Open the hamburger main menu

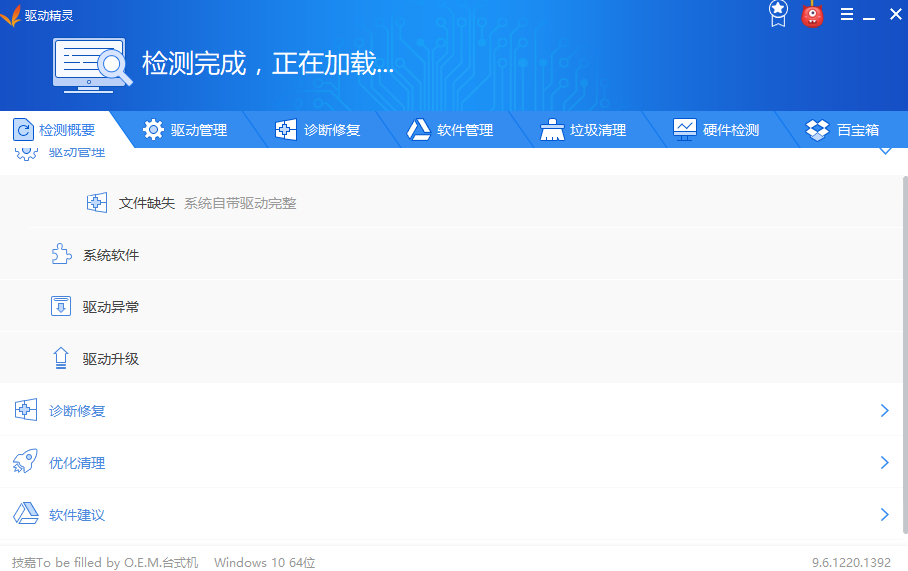pyautogui.click(x=847, y=14)
